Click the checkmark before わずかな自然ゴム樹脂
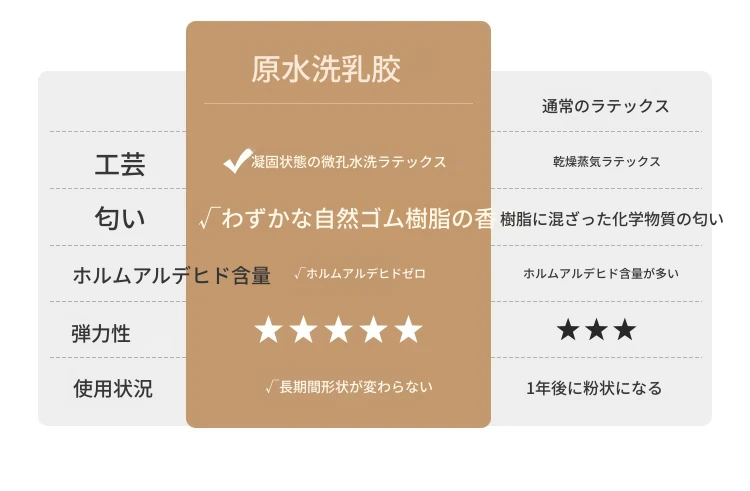The image size is (750, 491). (x=209, y=218)
